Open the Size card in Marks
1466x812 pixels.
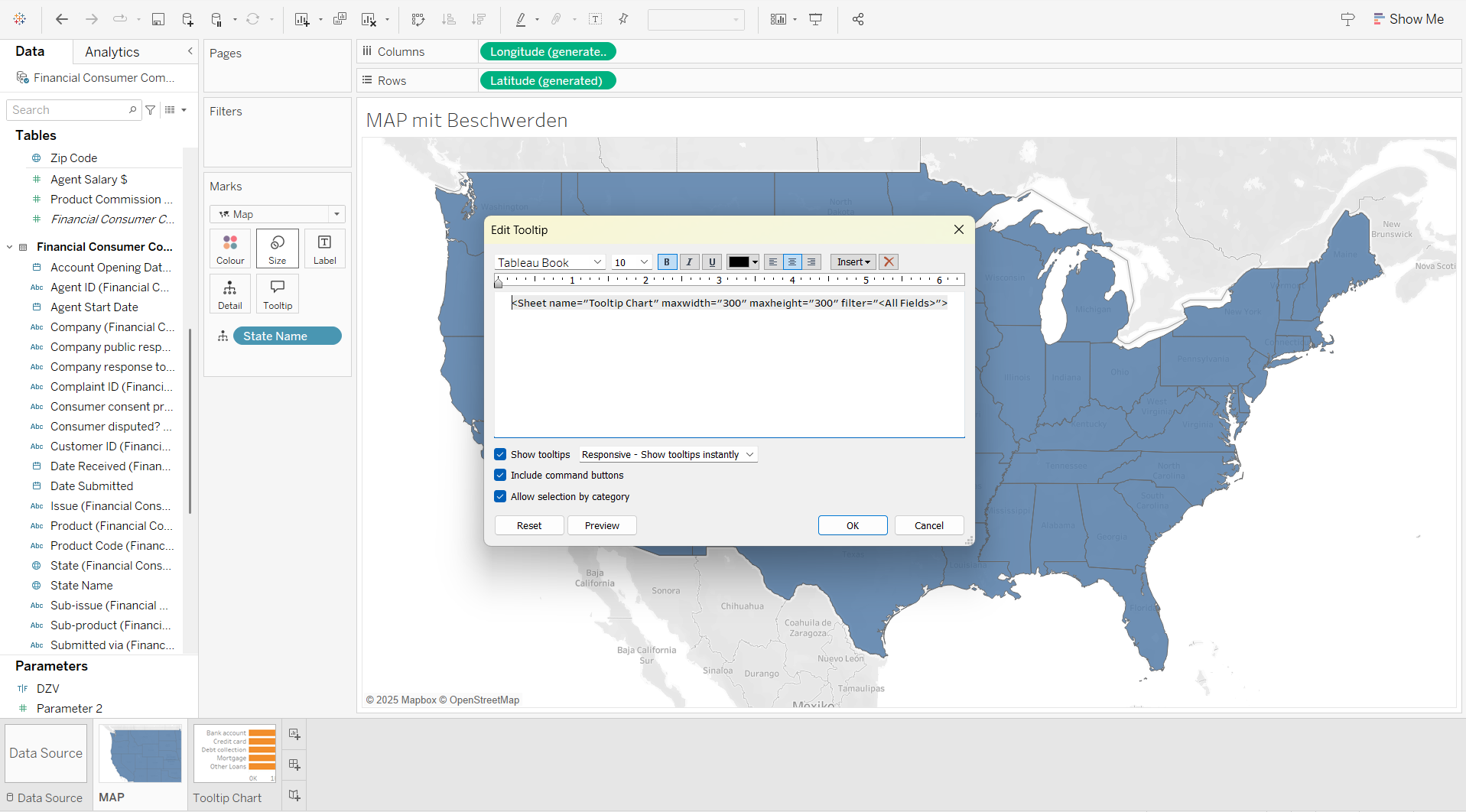point(278,248)
